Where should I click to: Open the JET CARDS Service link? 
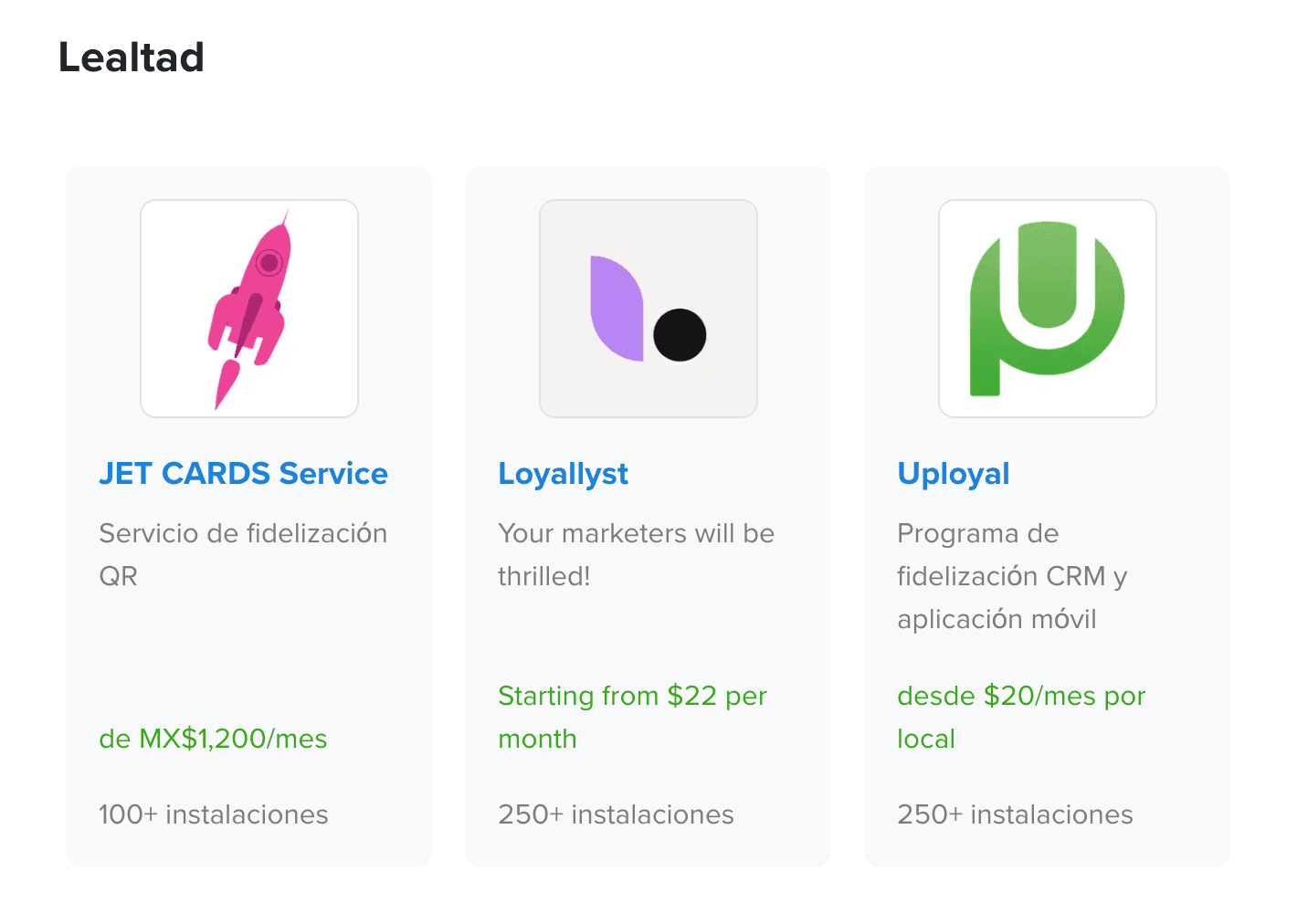[243, 473]
